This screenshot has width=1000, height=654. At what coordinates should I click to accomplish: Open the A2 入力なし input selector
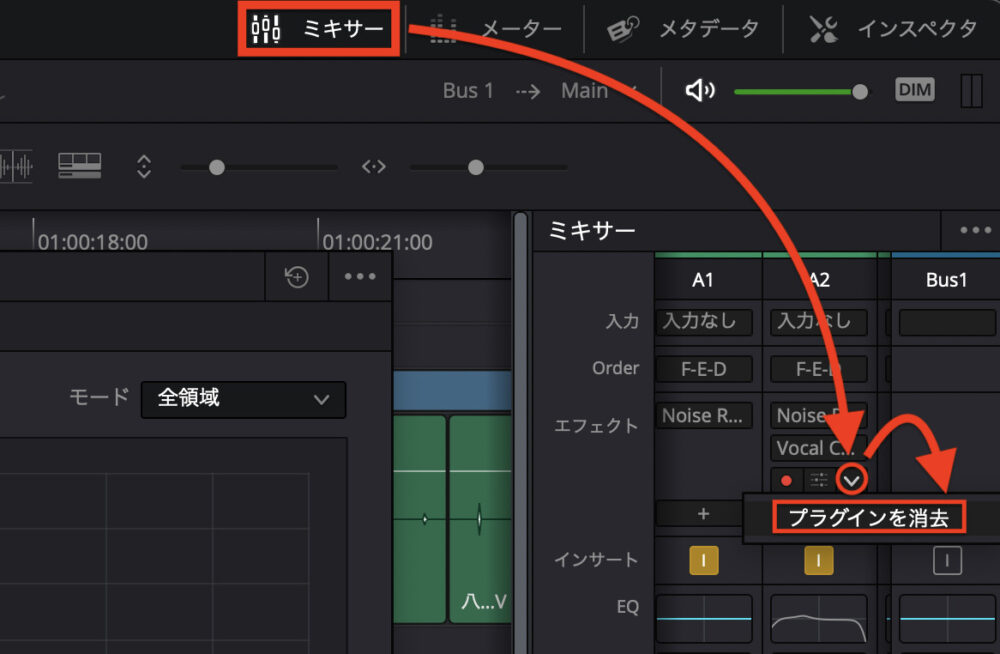click(819, 322)
